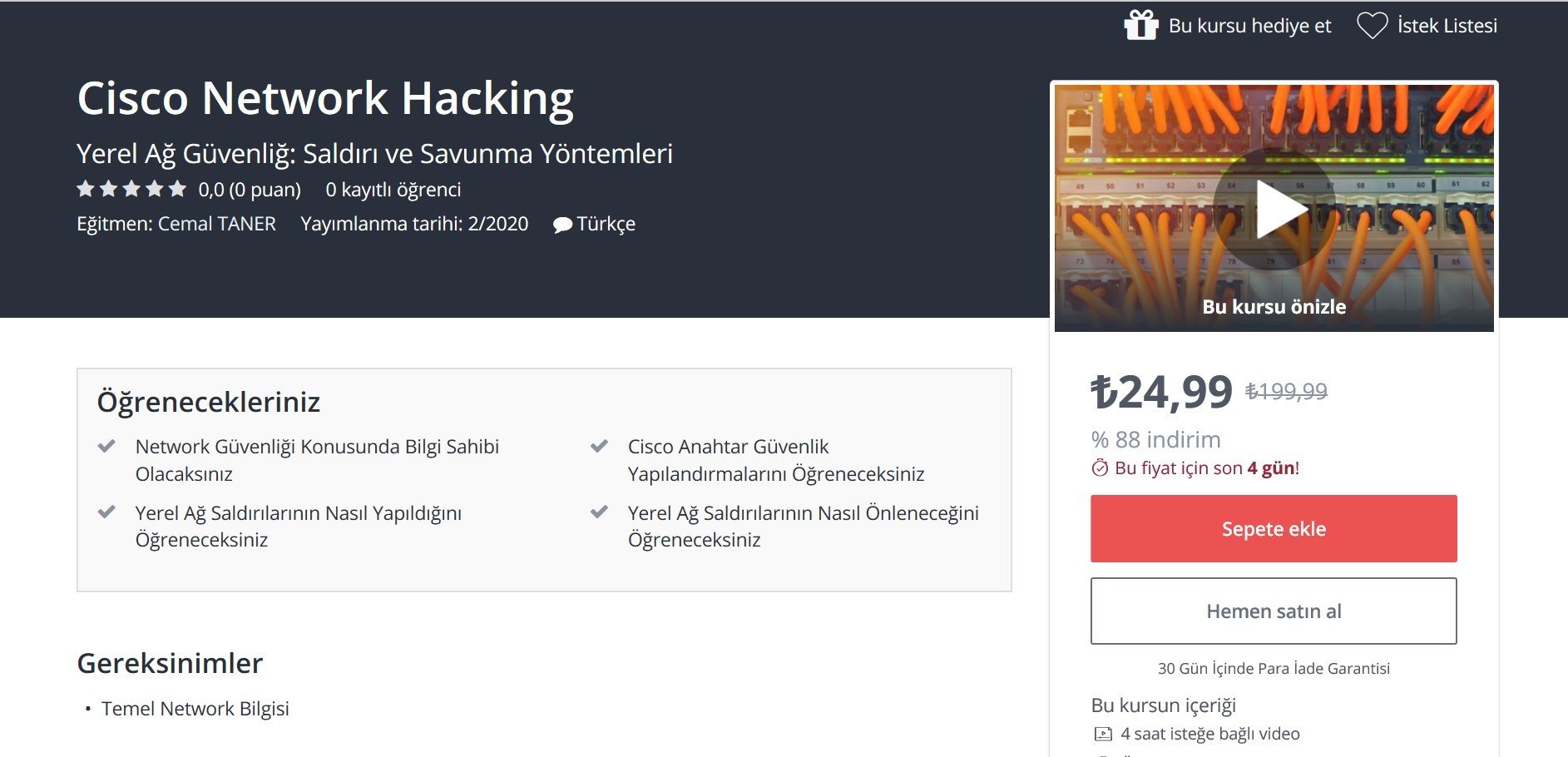Click the Cisco Network Hacking title
This screenshot has width=1568, height=757.
click(x=325, y=98)
